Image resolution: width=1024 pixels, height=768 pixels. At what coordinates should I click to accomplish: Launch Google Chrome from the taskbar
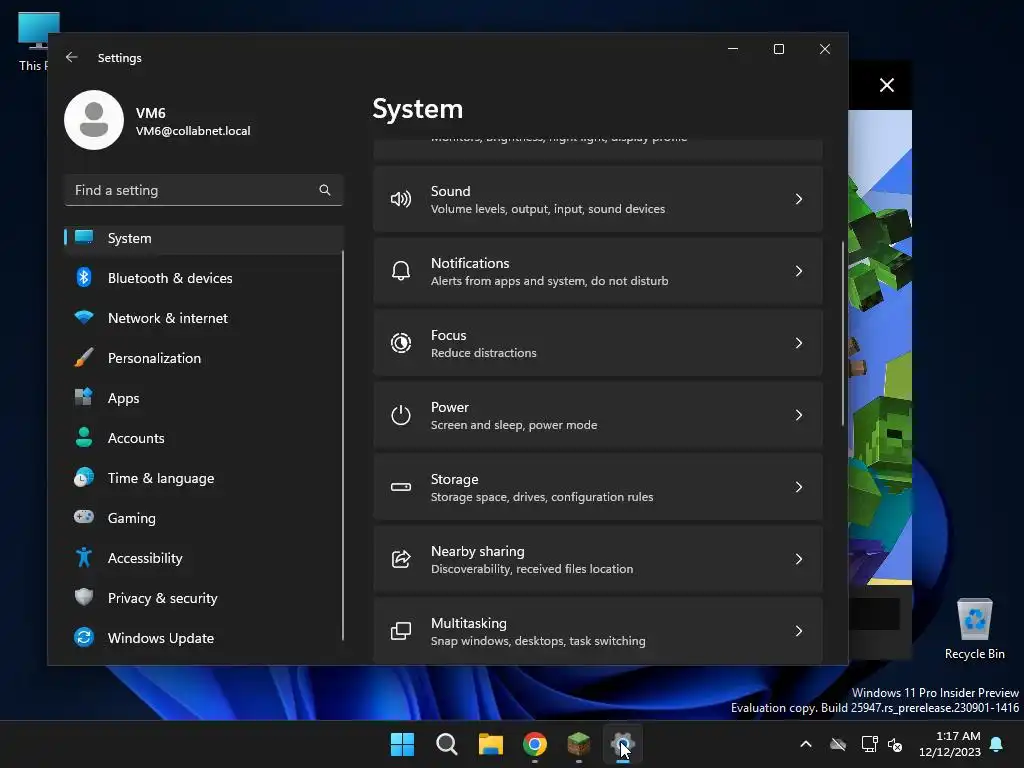point(535,744)
